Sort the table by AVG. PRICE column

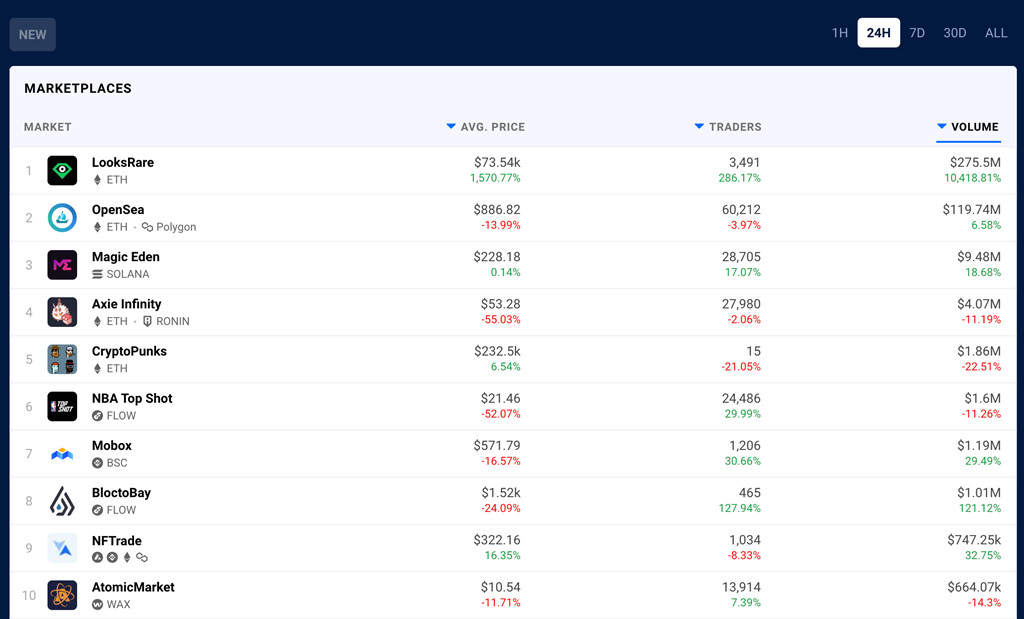pyautogui.click(x=486, y=127)
